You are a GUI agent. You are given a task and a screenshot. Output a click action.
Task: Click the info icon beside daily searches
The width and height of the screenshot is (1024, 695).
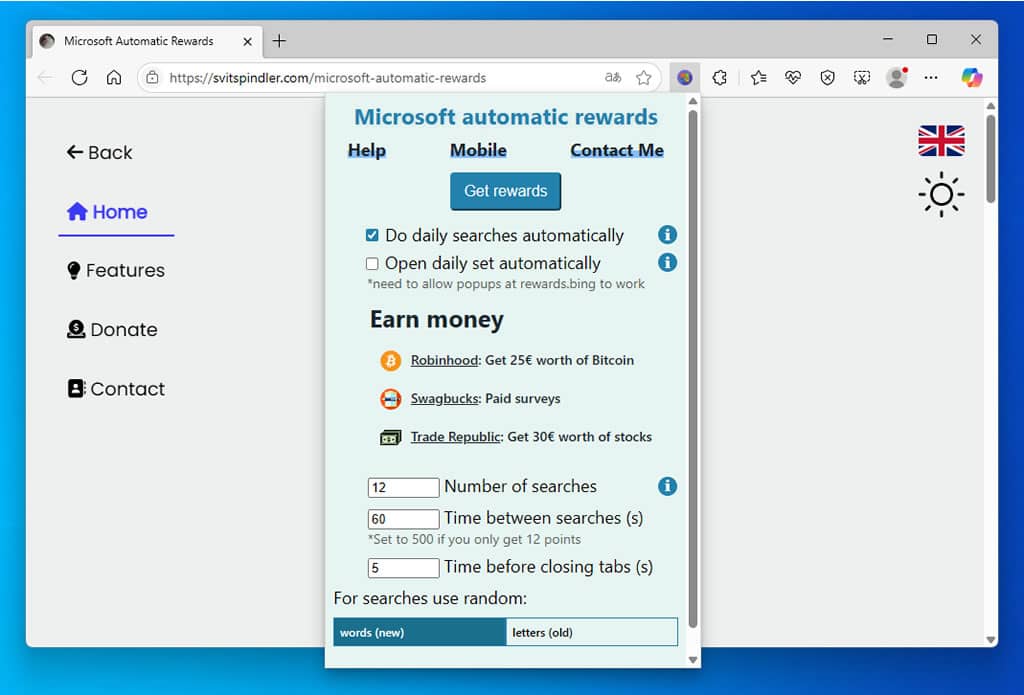[x=668, y=235]
